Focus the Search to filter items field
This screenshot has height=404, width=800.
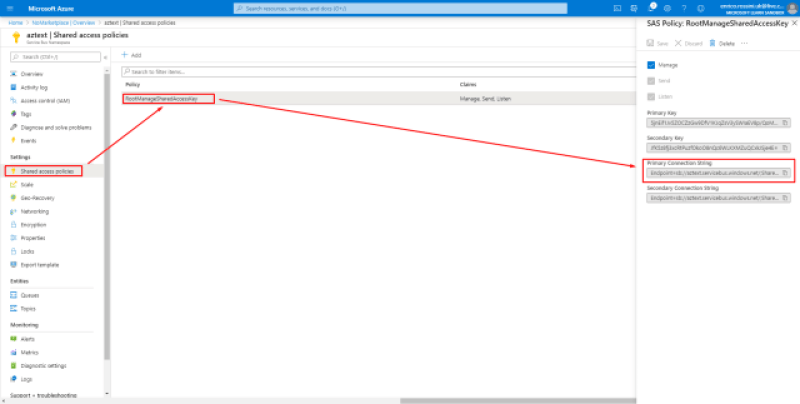point(378,72)
